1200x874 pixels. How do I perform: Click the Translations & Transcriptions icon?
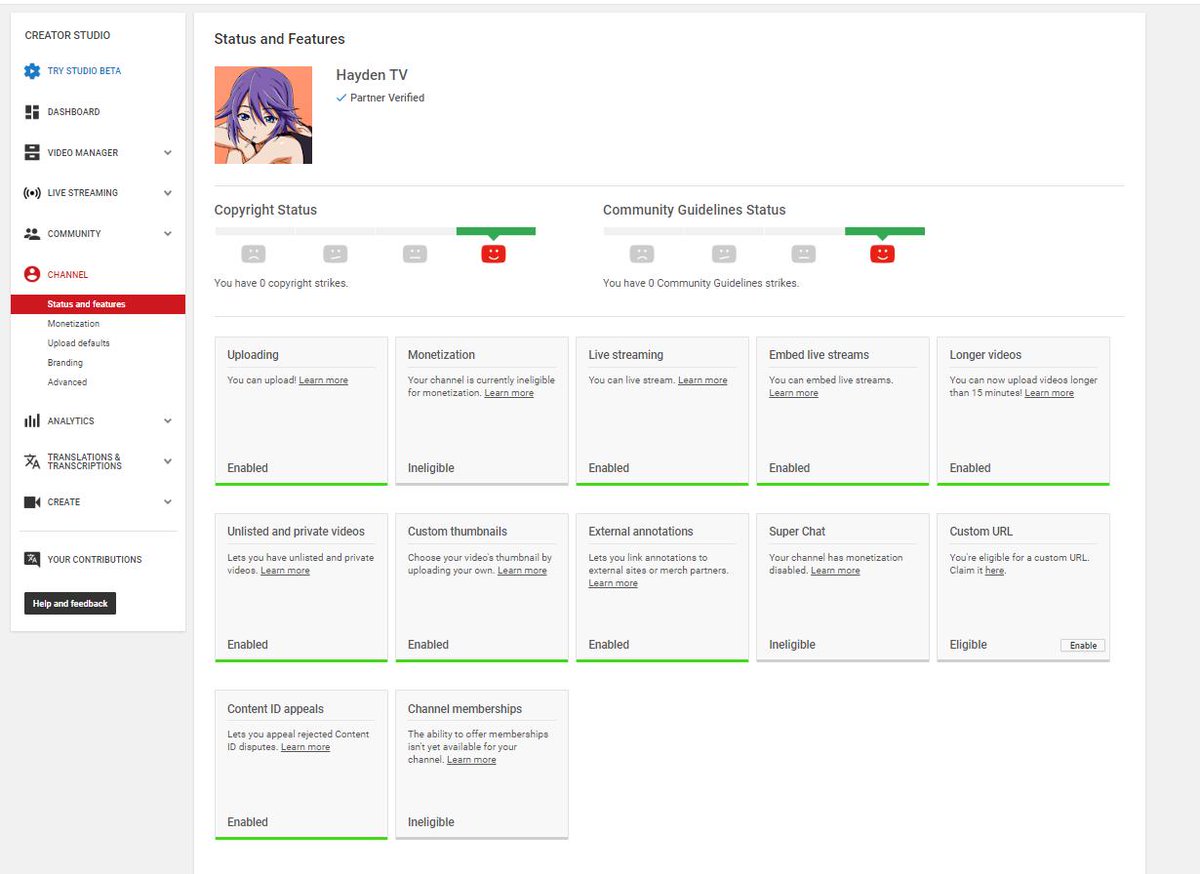point(32,461)
